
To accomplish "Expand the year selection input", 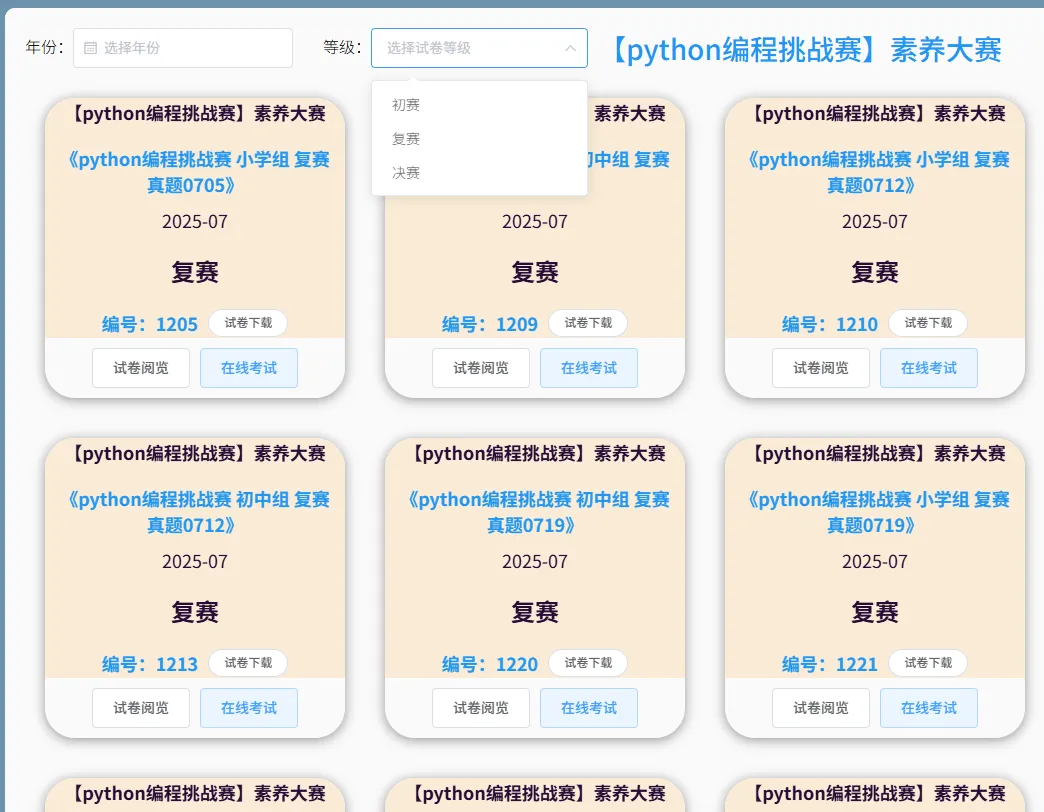I will click(x=183, y=47).
